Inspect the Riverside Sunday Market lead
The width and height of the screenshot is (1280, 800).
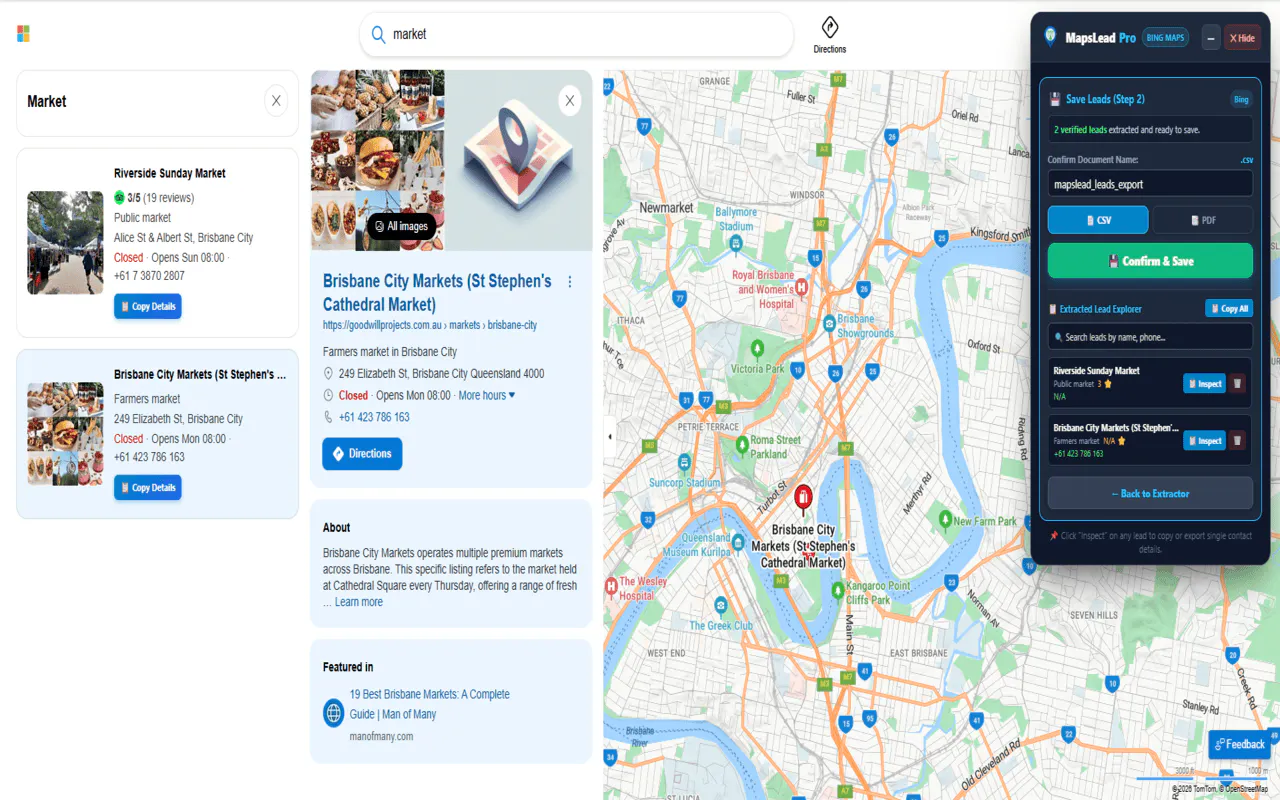coord(1204,383)
